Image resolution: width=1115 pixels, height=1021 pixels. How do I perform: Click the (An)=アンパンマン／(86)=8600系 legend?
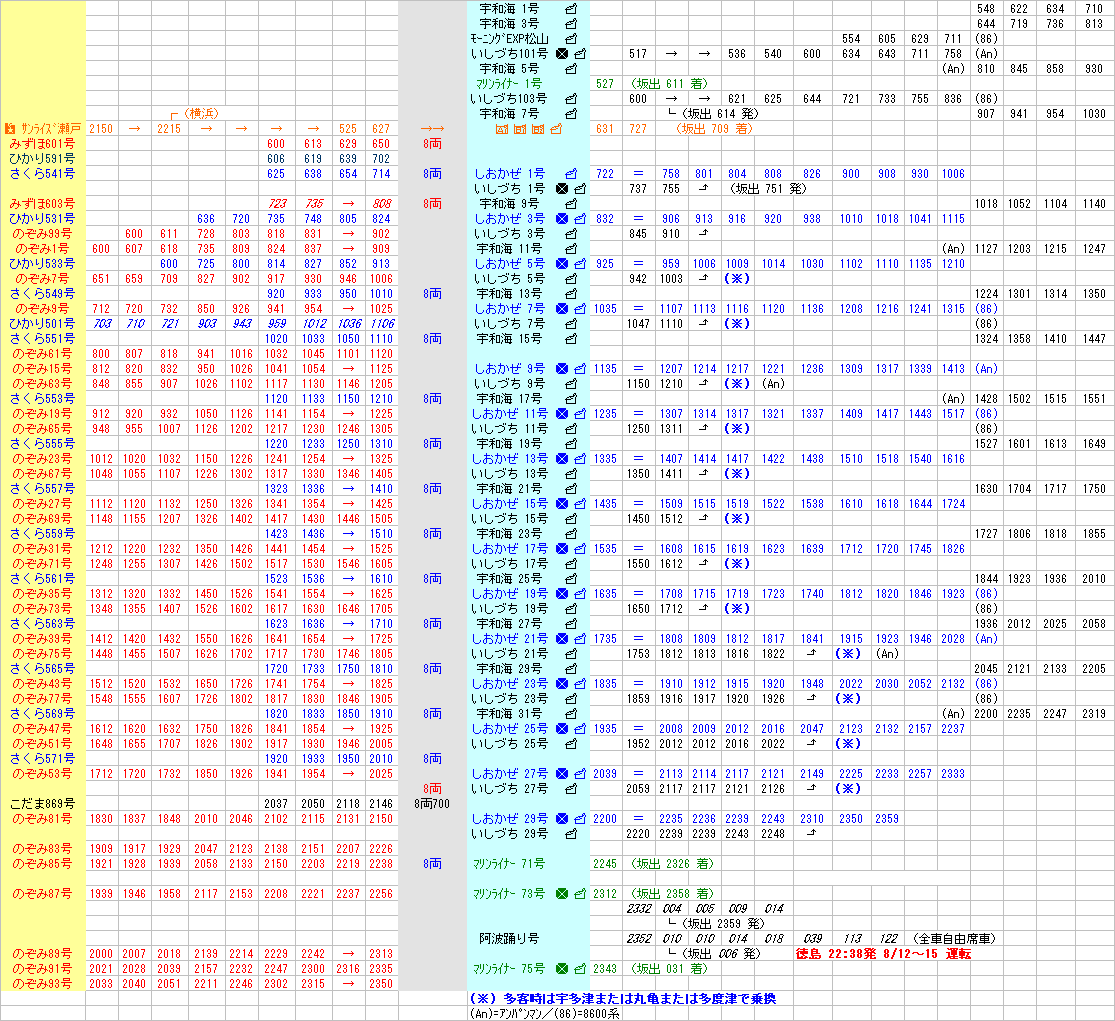[544, 1014]
